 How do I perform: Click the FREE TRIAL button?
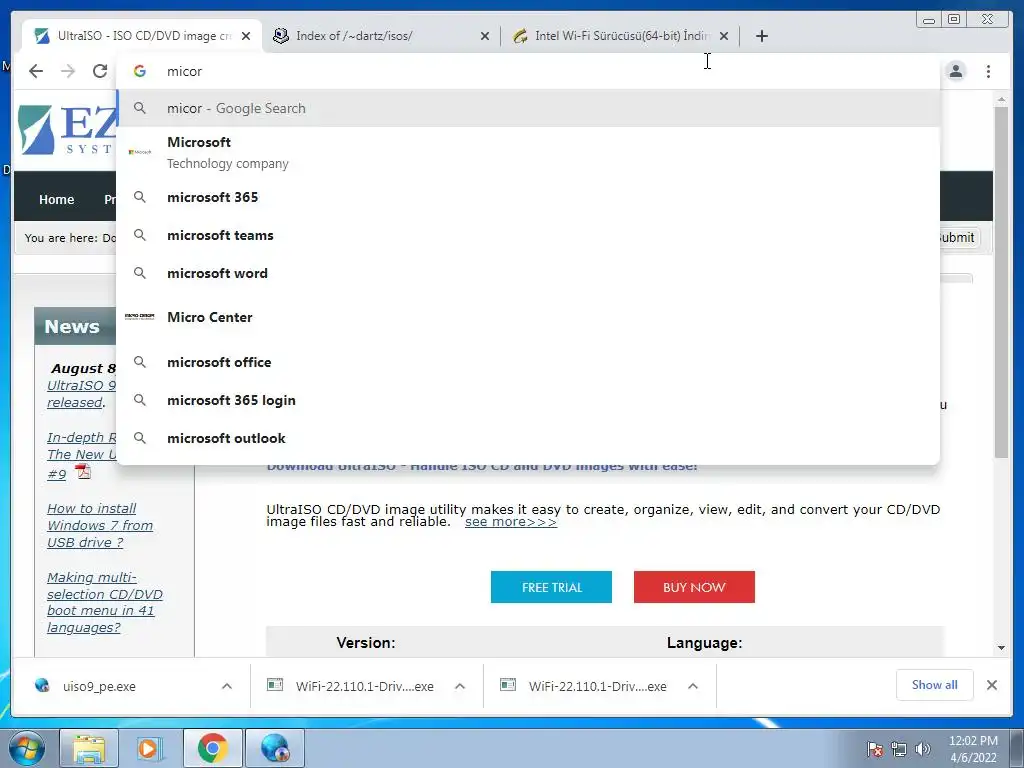[551, 587]
